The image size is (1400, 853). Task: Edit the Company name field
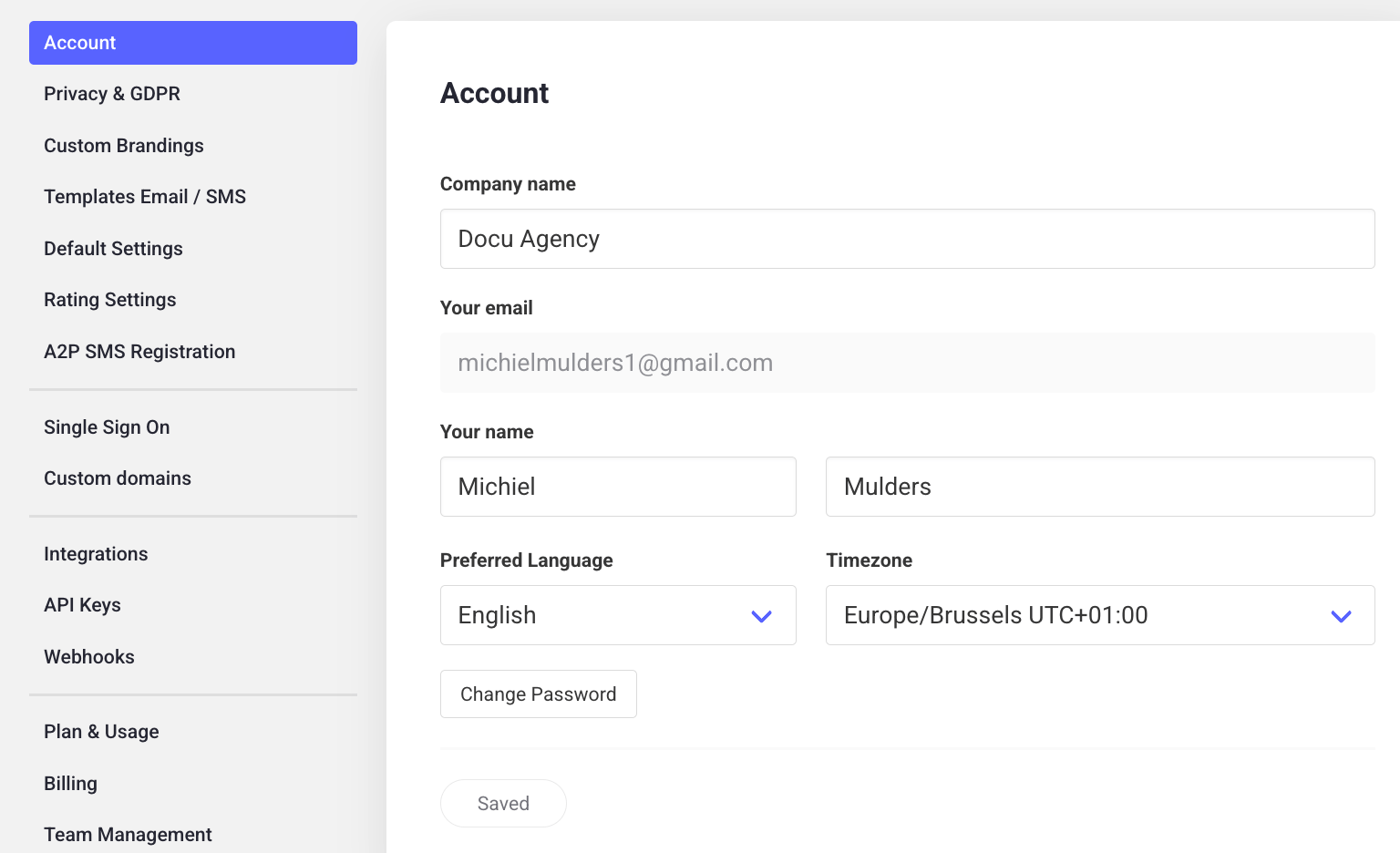908,239
